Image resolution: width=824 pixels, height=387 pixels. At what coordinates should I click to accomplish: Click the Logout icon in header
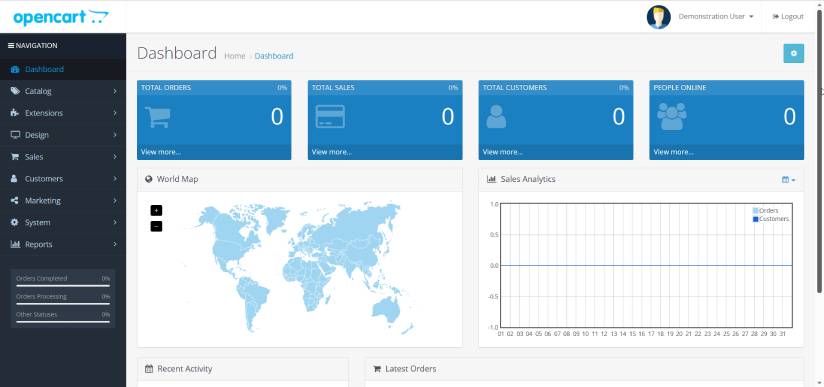[775, 17]
